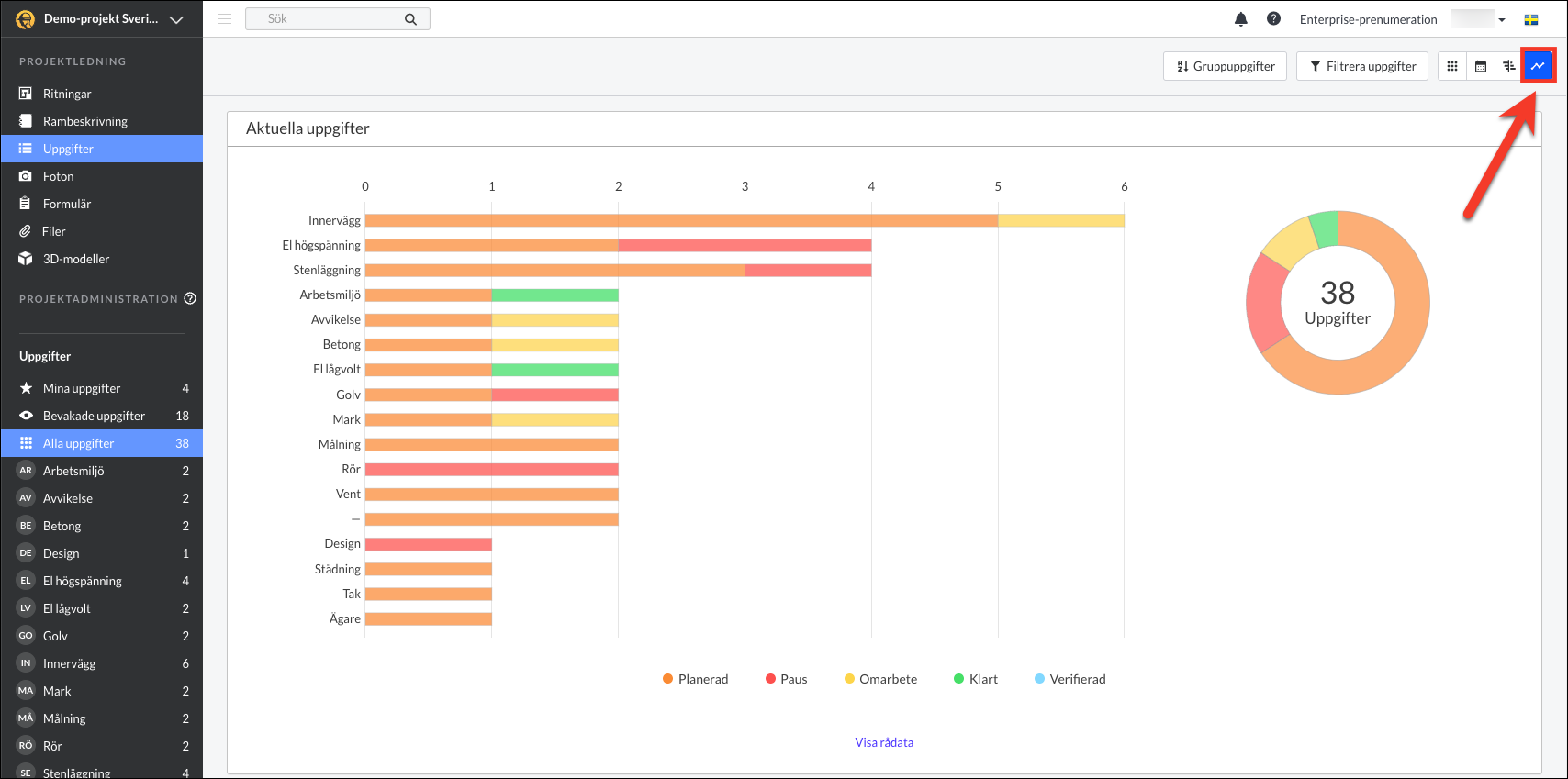Image resolution: width=1568 pixels, height=779 pixels.
Task: Toggle Planerad series in chart legend
Action: [x=695, y=679]
